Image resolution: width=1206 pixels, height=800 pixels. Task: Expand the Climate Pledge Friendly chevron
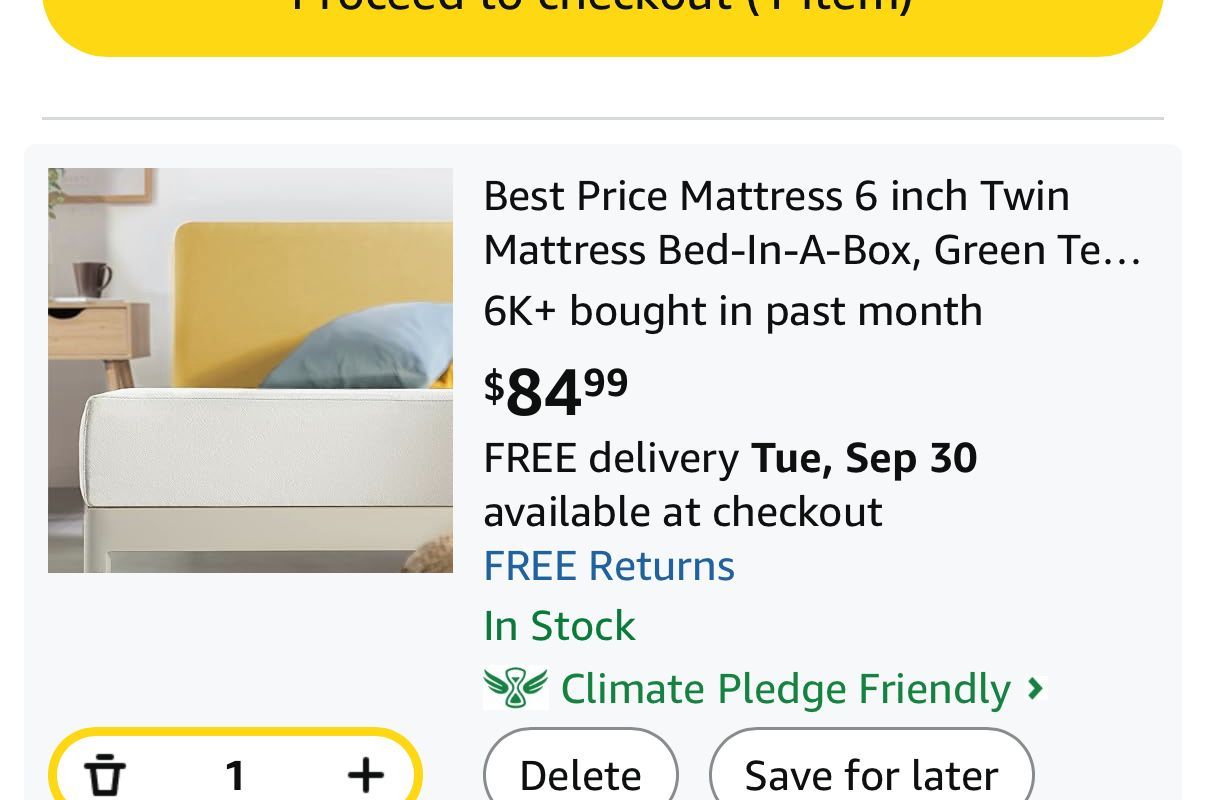1036,688
